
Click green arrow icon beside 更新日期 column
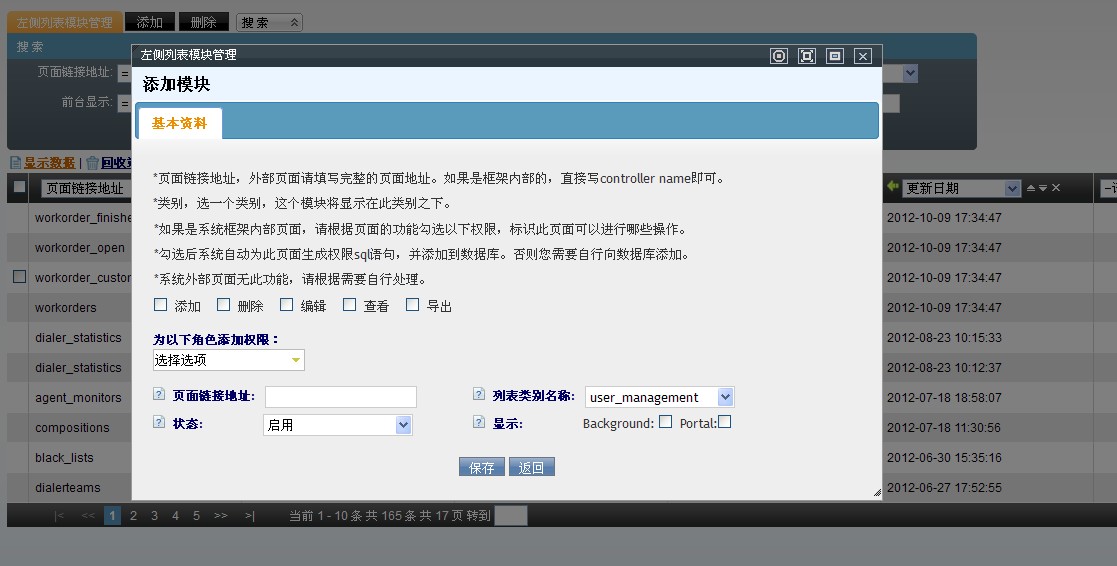[893, 187]
